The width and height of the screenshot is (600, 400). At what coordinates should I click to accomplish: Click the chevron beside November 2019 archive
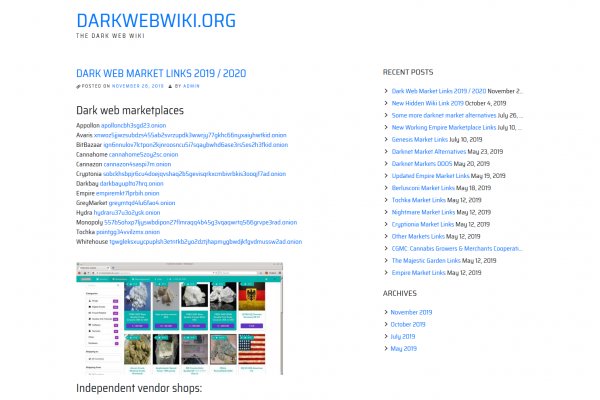click(x=386, y=312)
